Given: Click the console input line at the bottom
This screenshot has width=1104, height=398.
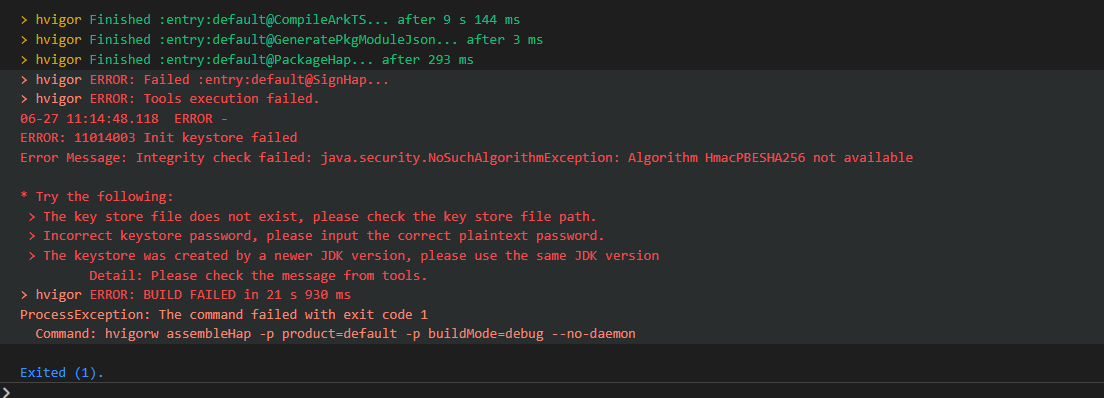Looking at the screenshot, I should pyautogui.click(x=552, y=391).
